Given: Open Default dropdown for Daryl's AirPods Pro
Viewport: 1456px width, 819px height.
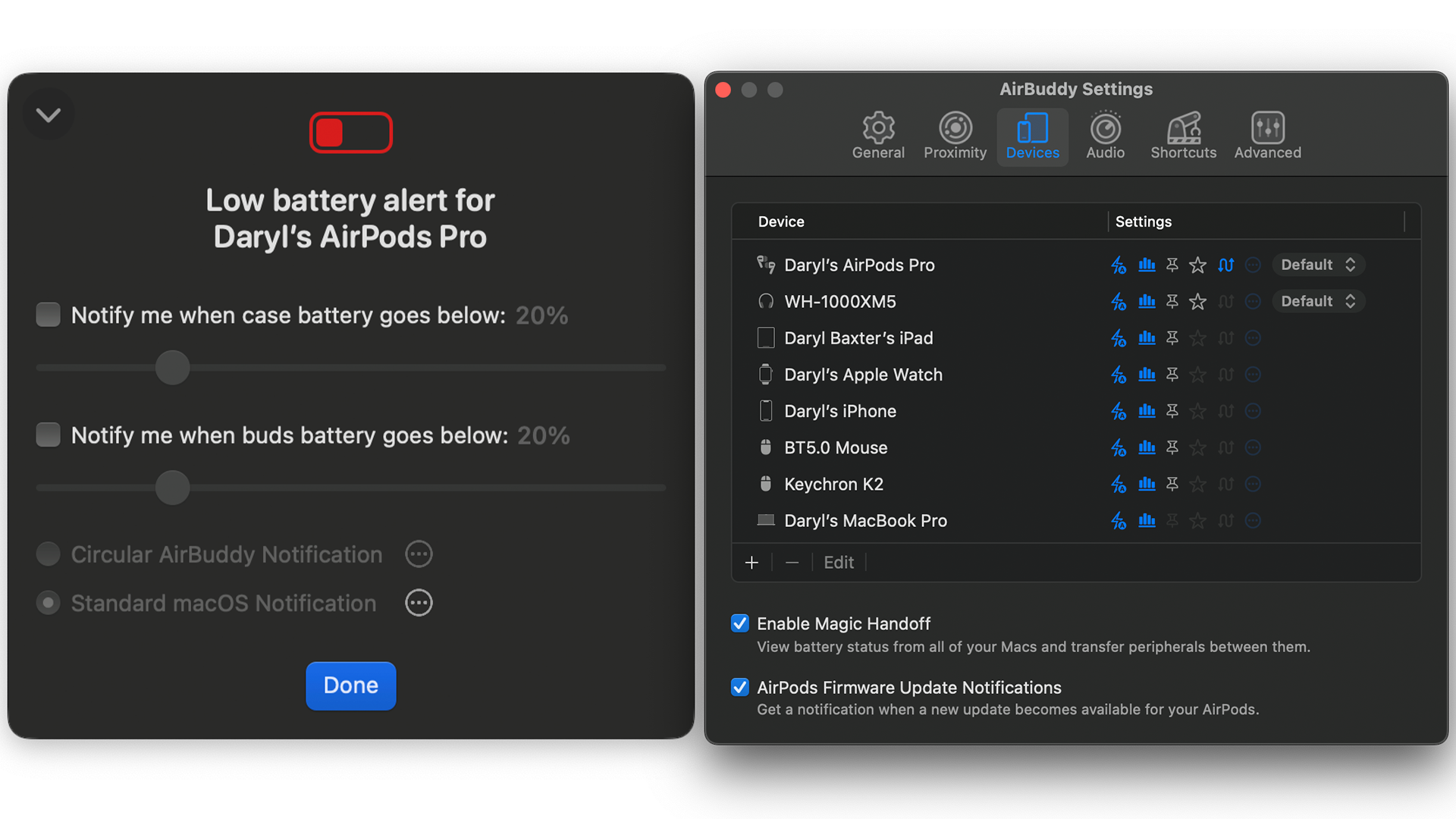Looking at the screenshot, I should 1318,265.
